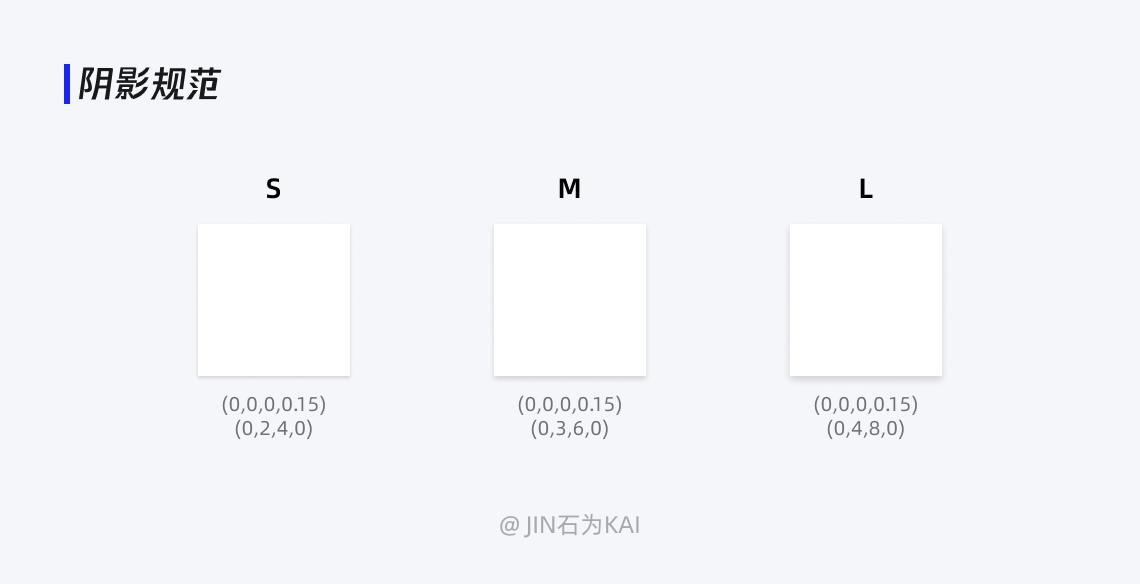The width and height of the screenshot is (1140, 584).
Task: Select the L size label
Action: [x=865, y=189]
